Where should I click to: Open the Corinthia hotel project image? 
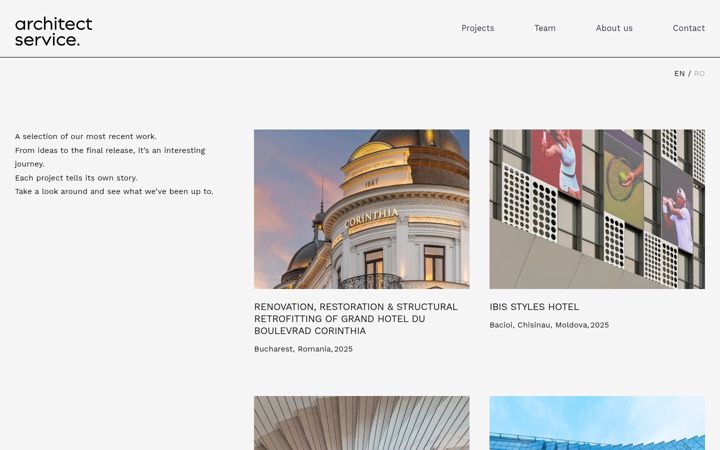pyautogui.click(x=361, y=209)
